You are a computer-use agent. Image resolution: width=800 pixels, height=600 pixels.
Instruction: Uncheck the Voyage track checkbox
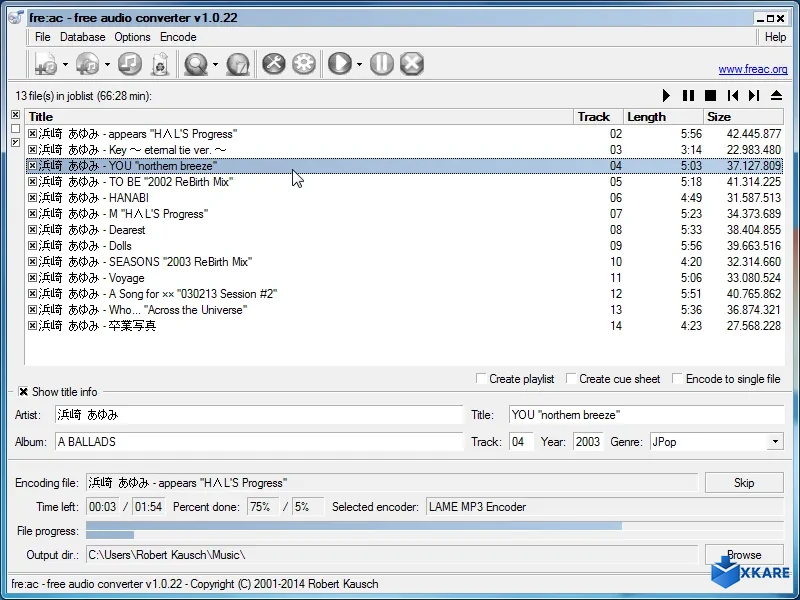32,278
